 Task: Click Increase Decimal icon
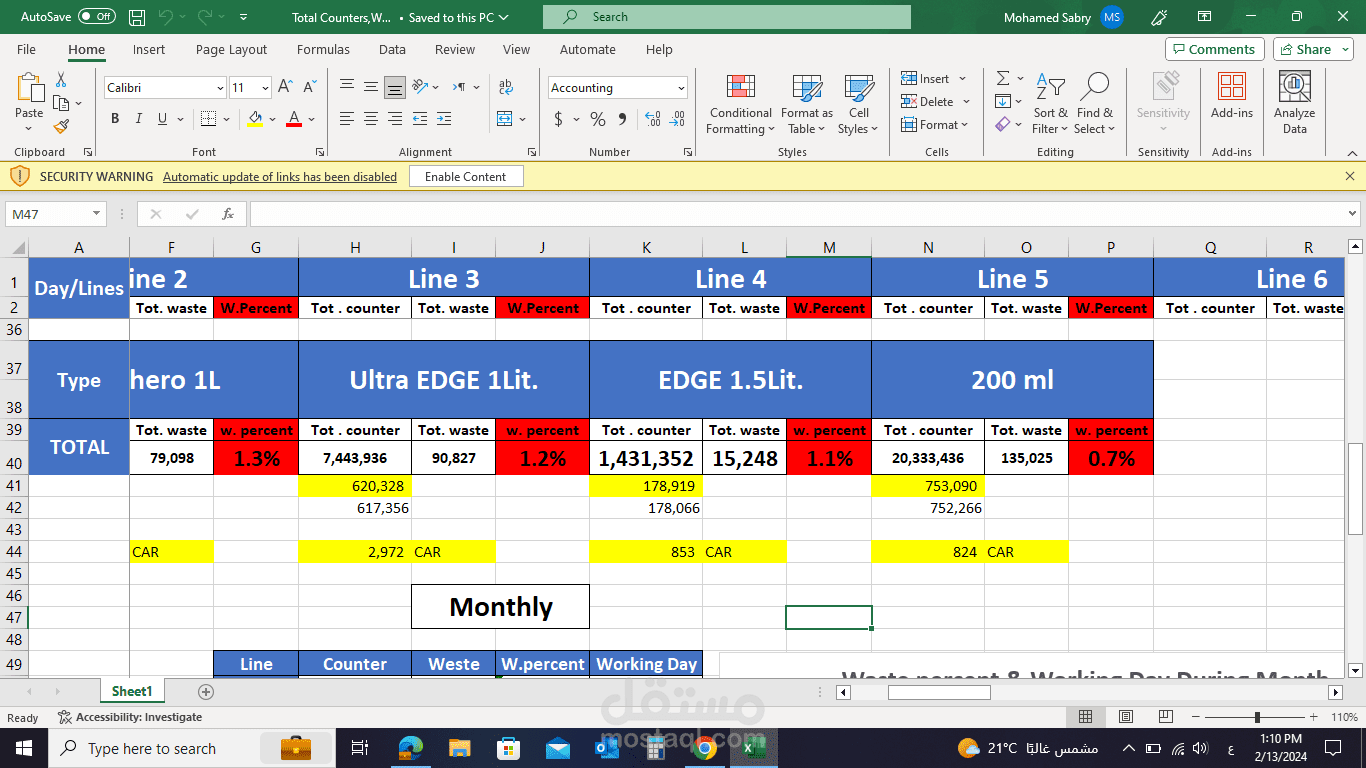point(653,120)
